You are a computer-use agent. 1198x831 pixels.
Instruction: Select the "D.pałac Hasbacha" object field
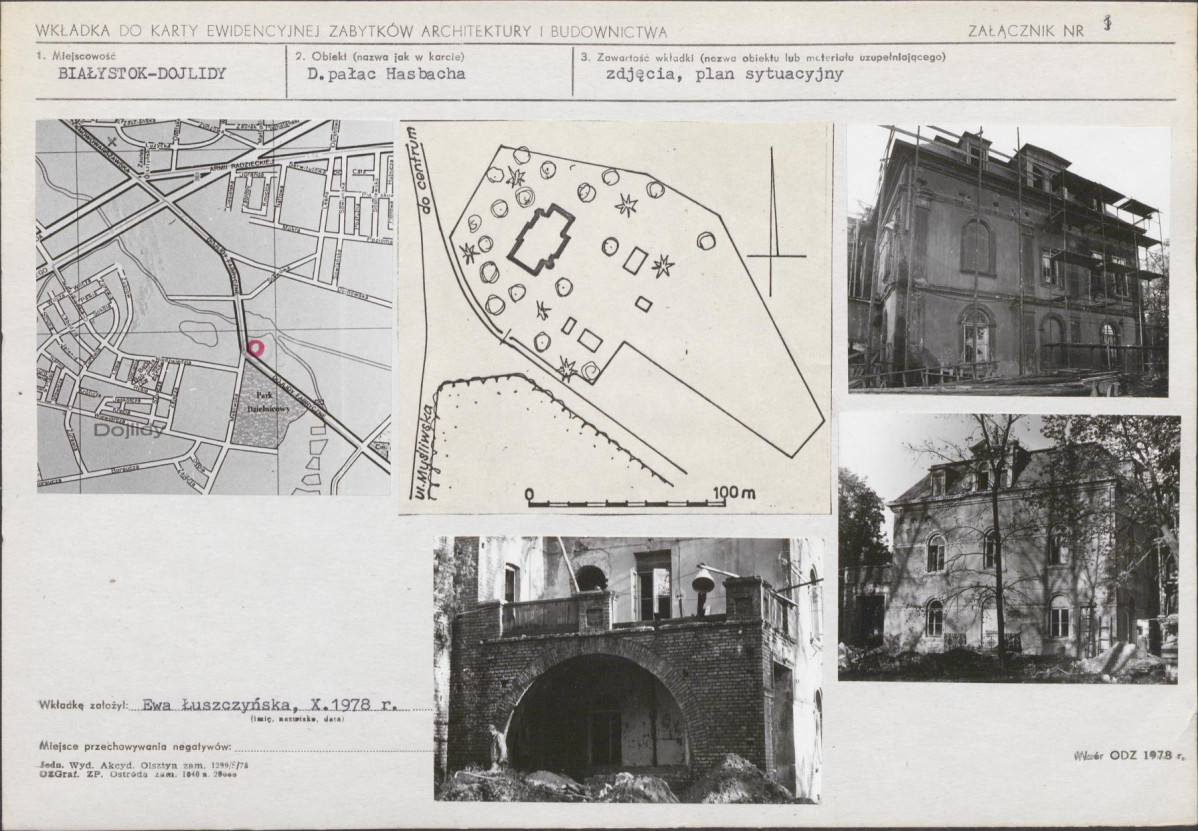[x=386, y=74]
